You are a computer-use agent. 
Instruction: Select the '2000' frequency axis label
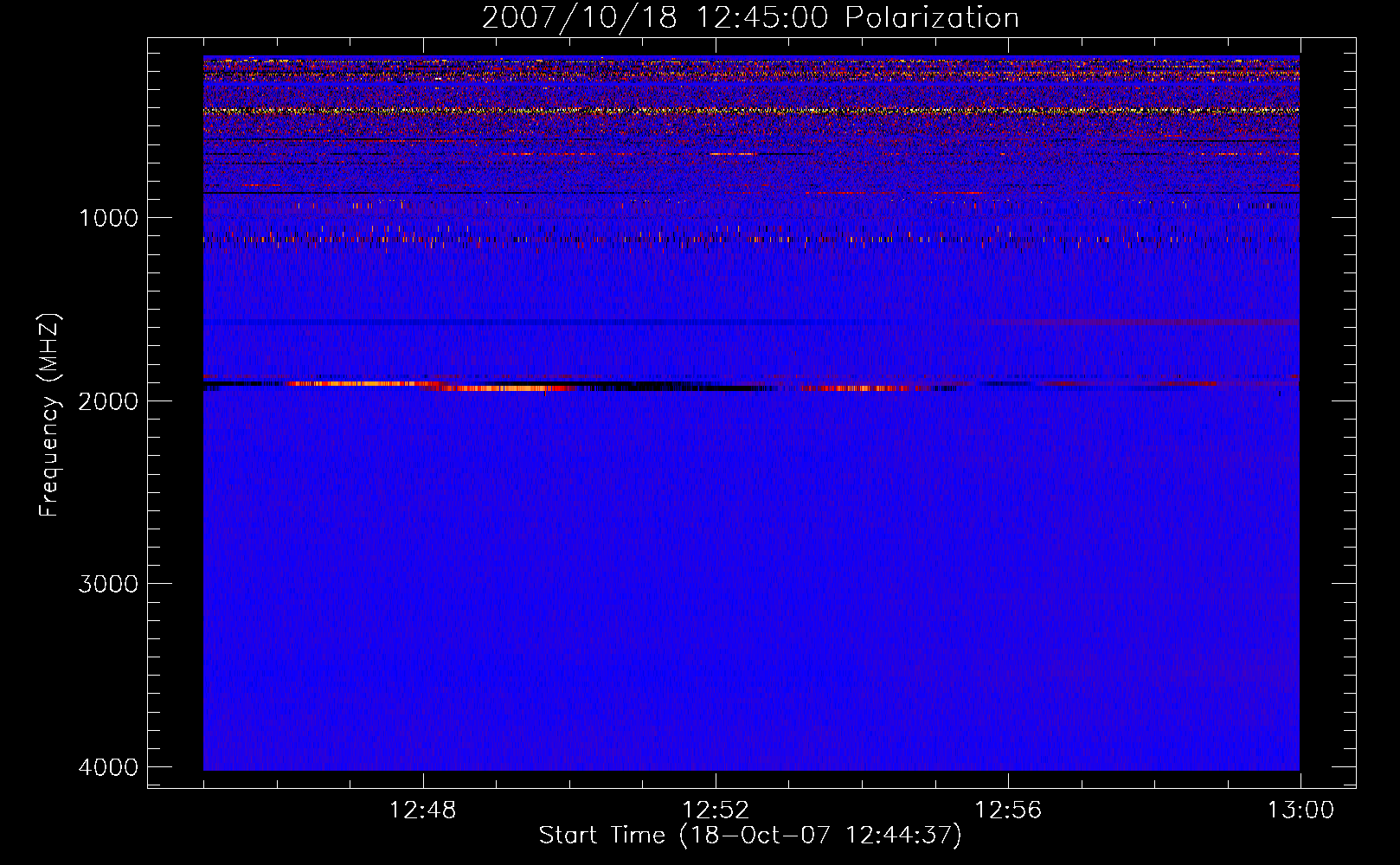pyautogui.click(x=108, y=400)
